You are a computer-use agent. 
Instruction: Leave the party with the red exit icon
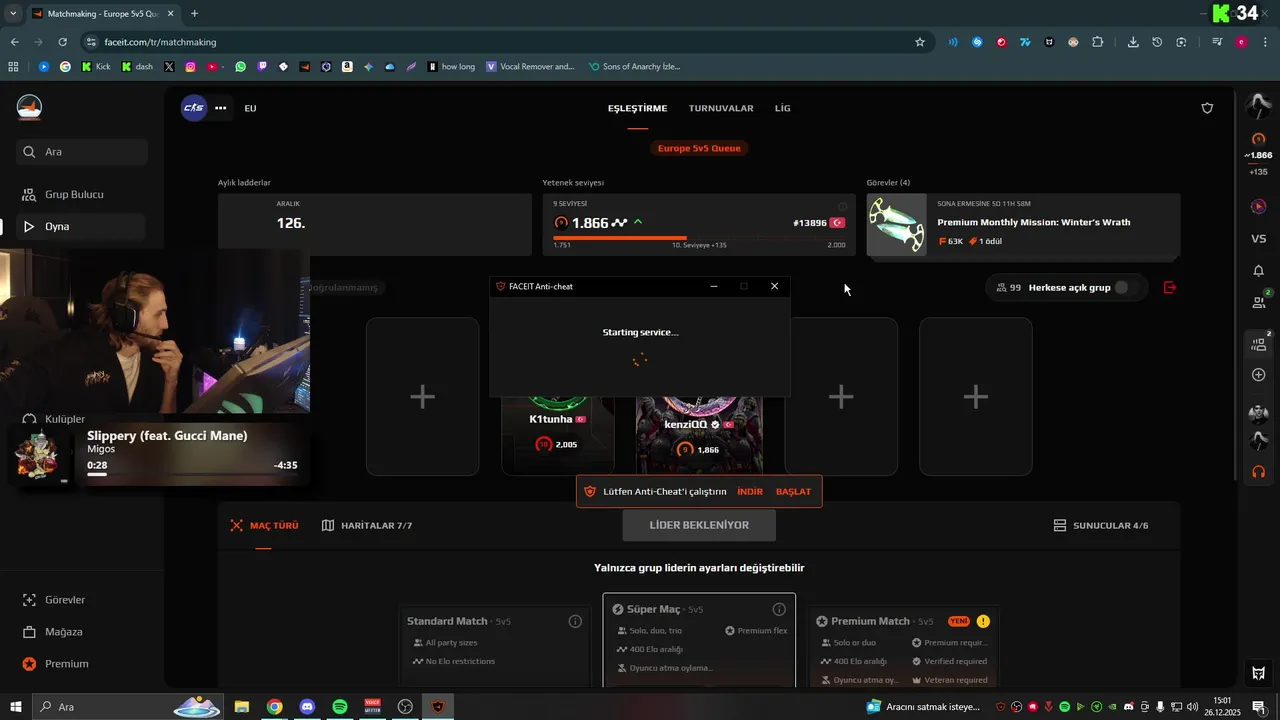1170,287
